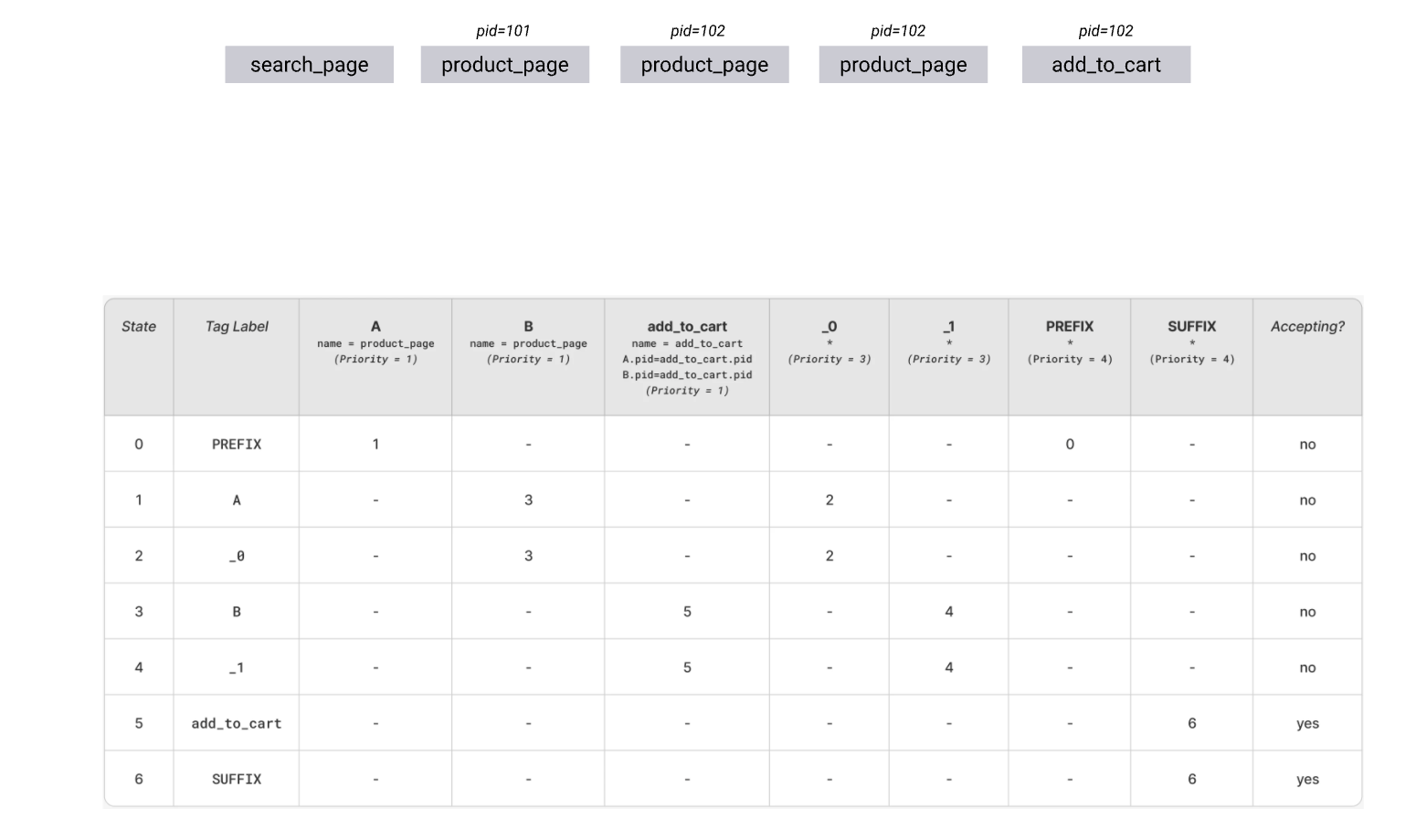Image resolution: width=1416 pixels, height=840 pixels.
Task: Click 'no' in the state 1 row
Action: click(x=1307, y=500)
